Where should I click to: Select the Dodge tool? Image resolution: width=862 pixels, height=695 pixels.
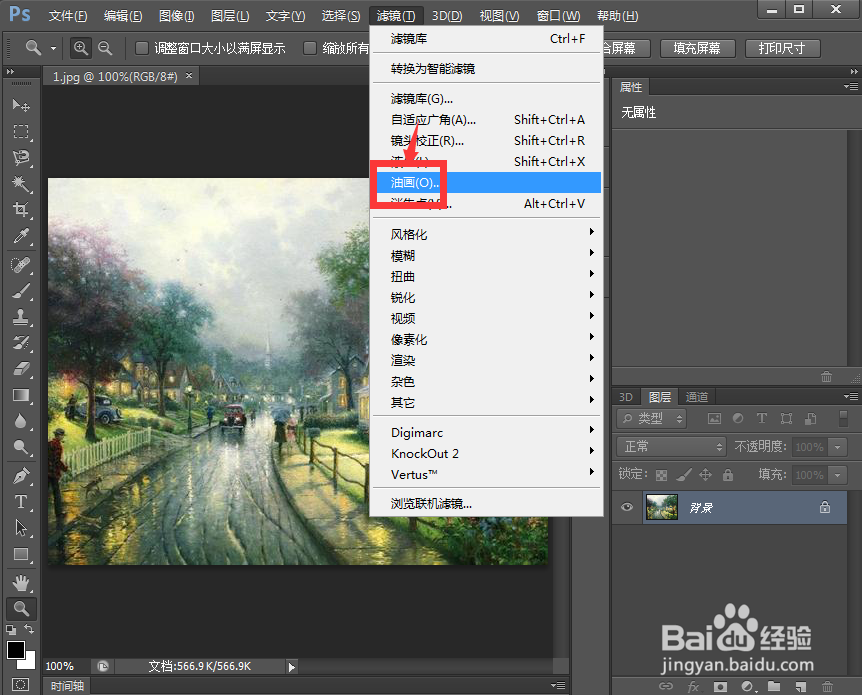[21, 447]
